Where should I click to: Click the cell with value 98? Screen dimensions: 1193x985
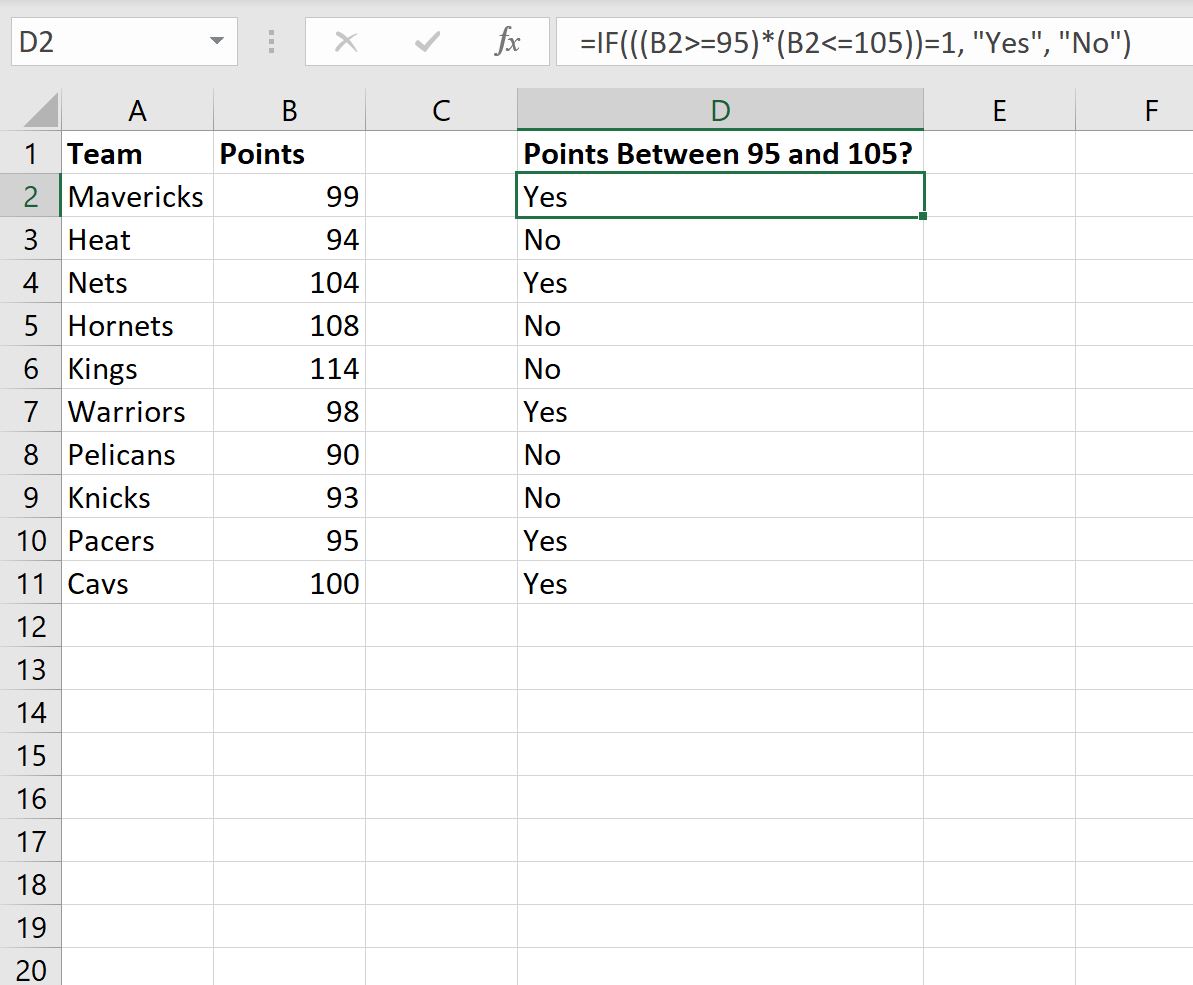click(289, 411)
